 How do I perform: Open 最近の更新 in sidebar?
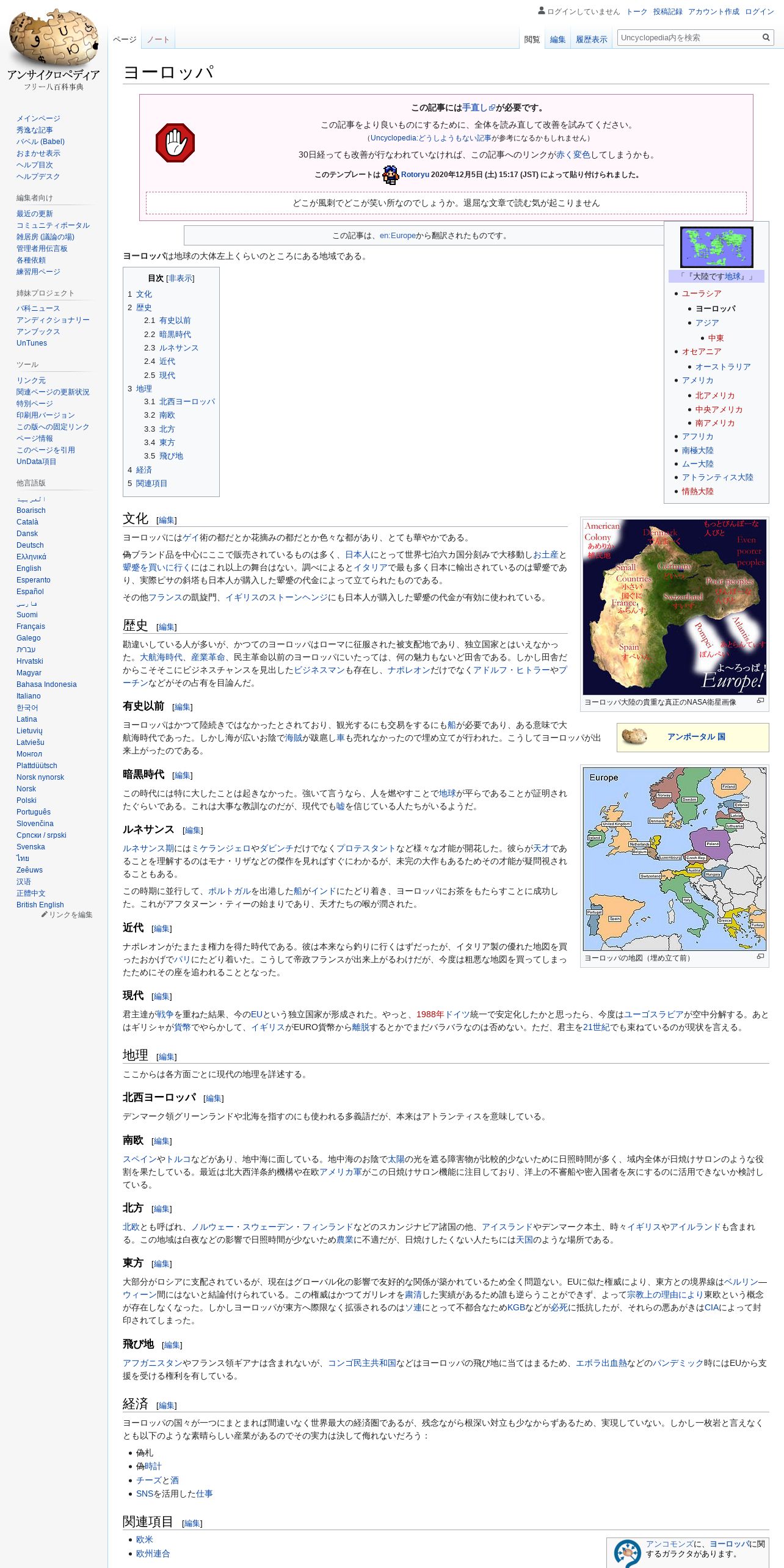coord(35,214)
